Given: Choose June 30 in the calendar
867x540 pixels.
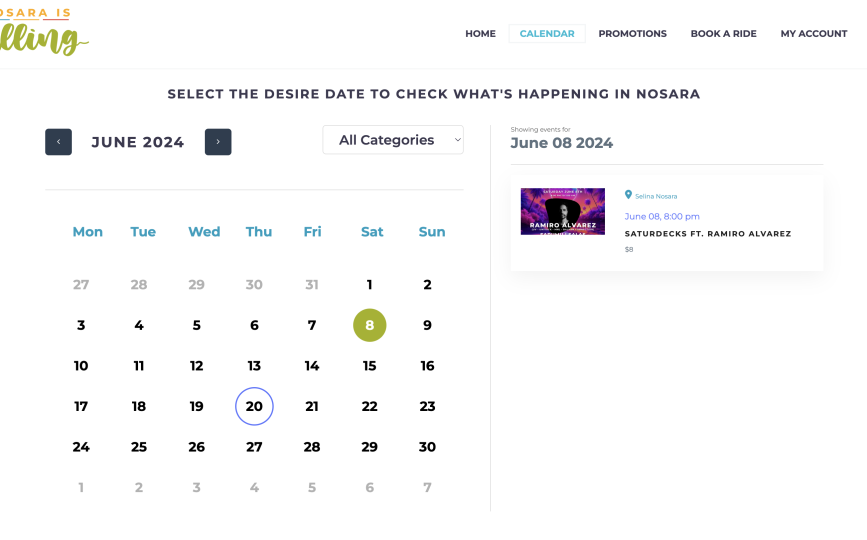Looking at the screenshot, I should coord(427,447).
